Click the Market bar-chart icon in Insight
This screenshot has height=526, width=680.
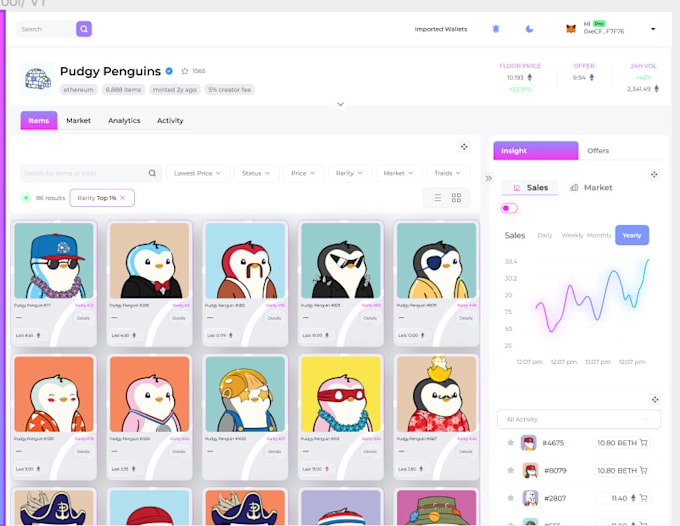point(574,187)
